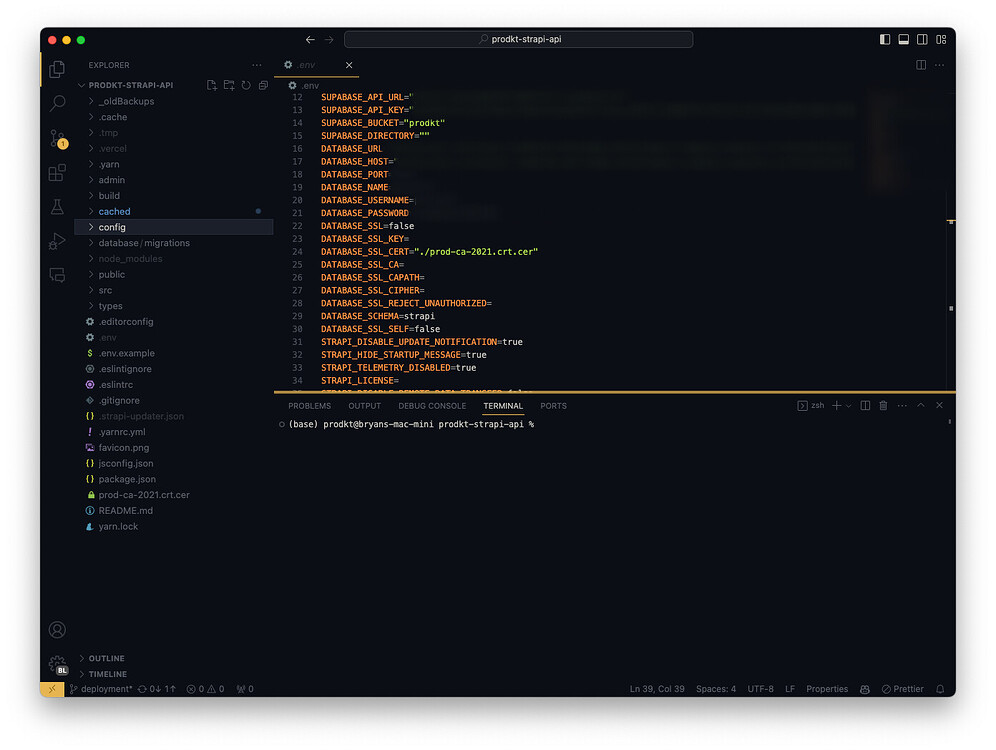Click the Remote Explorer comment icon
Image resolution: width=996 pixels, height=750 pixels.
[x=57, y=276]
